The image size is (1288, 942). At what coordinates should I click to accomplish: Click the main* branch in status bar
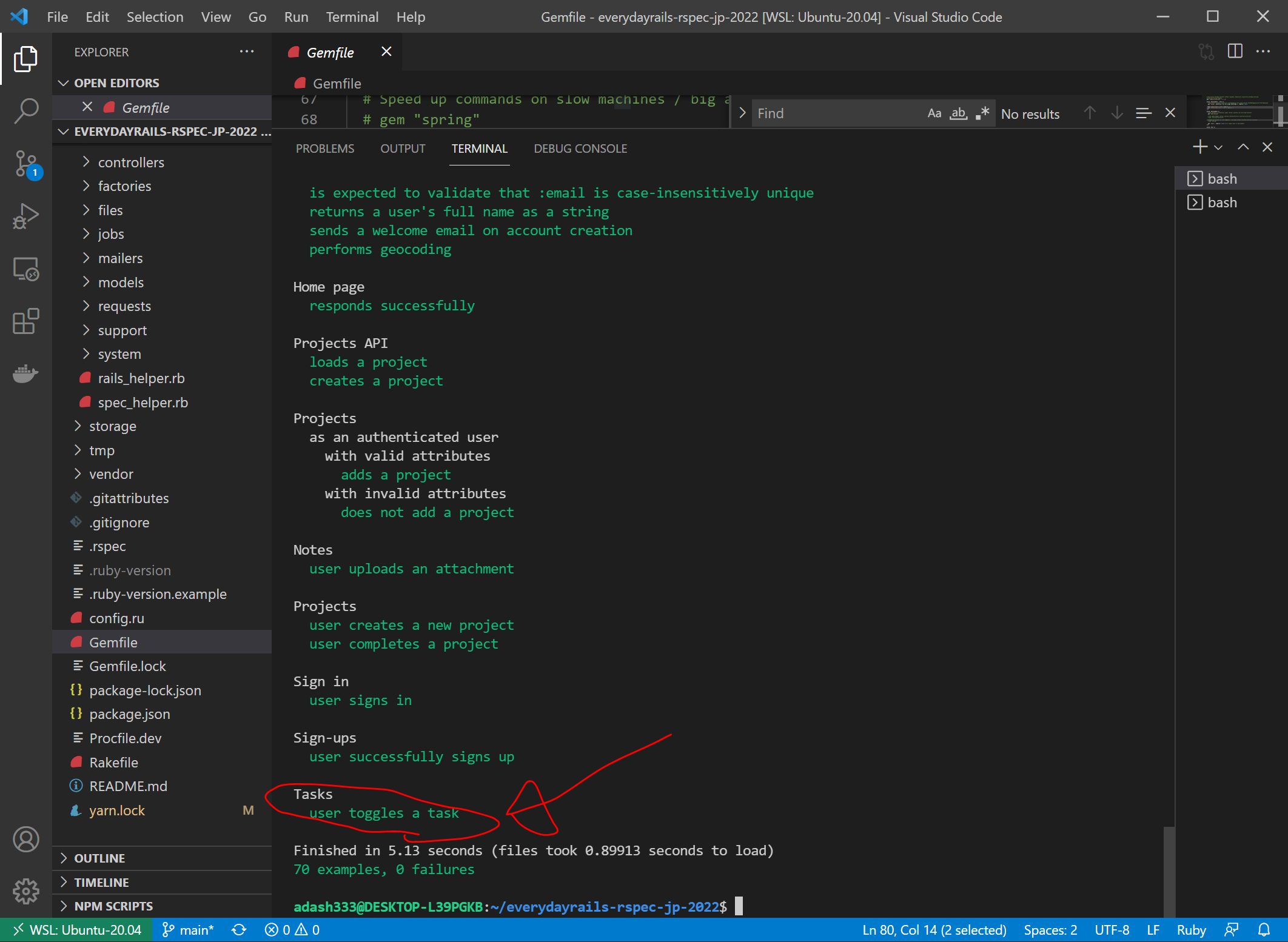(188, 930)
